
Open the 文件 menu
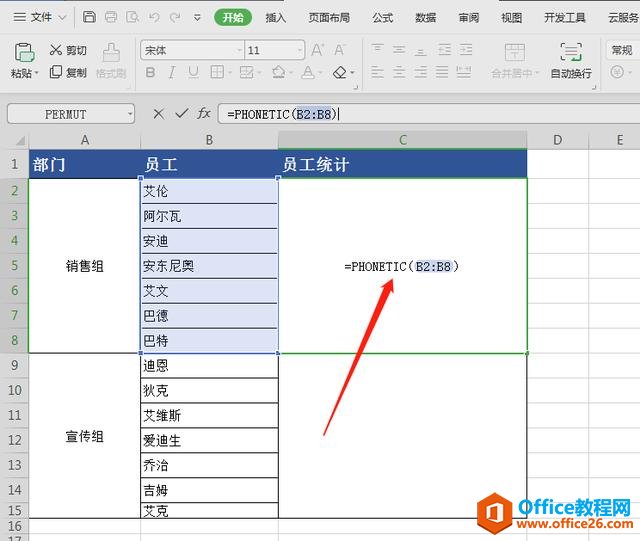pyautogui.click(x=41, y=17)
